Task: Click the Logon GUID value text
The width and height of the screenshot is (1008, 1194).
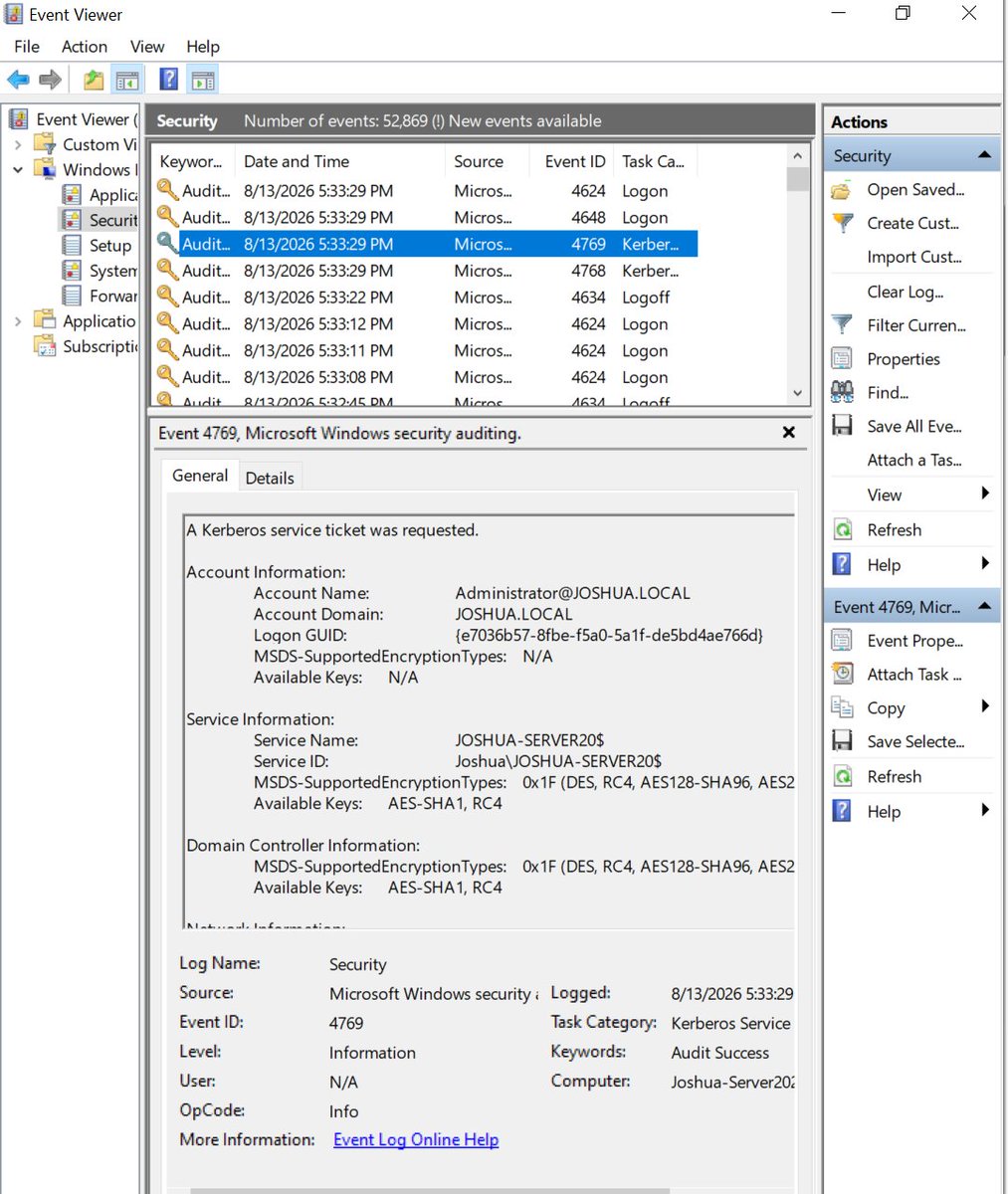Action: pos(609,635)
